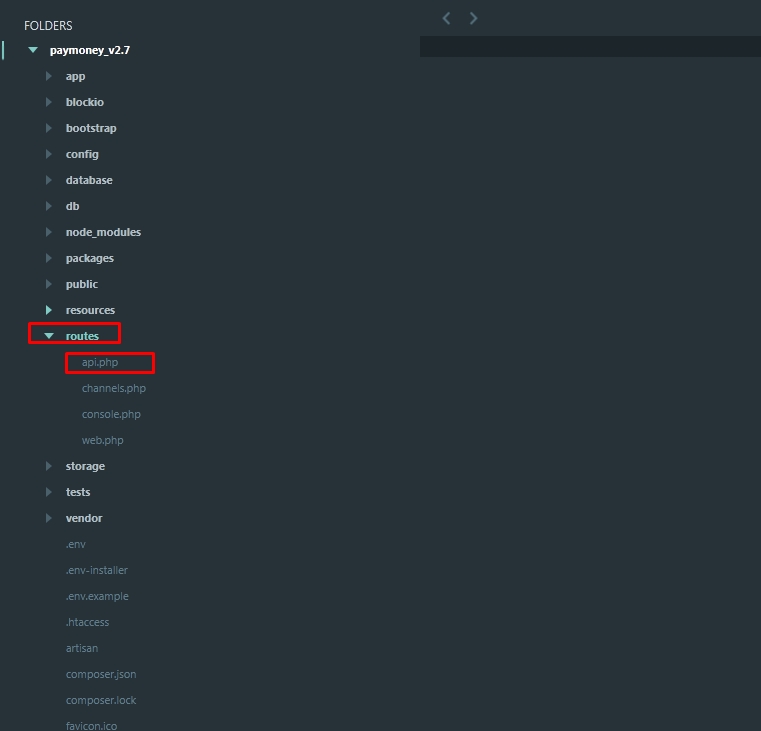
Task: Select the config folder label
Action: pos(82,154)
